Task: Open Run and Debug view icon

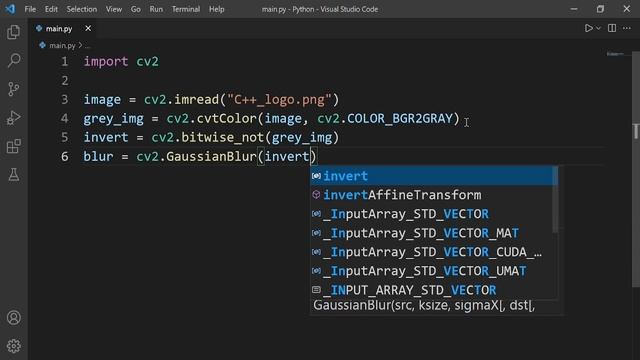Action: [13, 118]
